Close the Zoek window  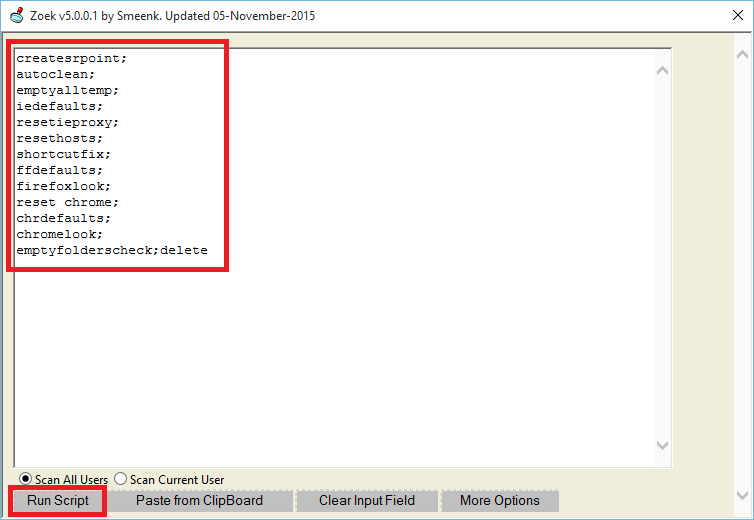pyautogui.click(x=730, y=16)
